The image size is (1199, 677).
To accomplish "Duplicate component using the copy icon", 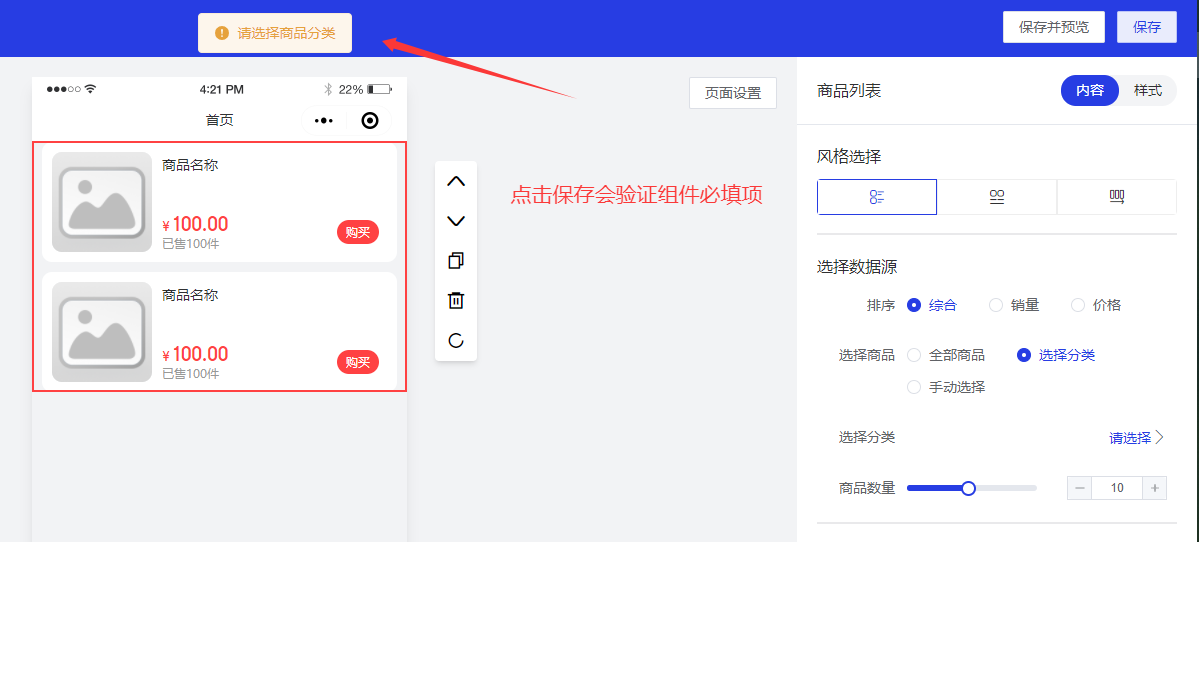I will point(456,261).
